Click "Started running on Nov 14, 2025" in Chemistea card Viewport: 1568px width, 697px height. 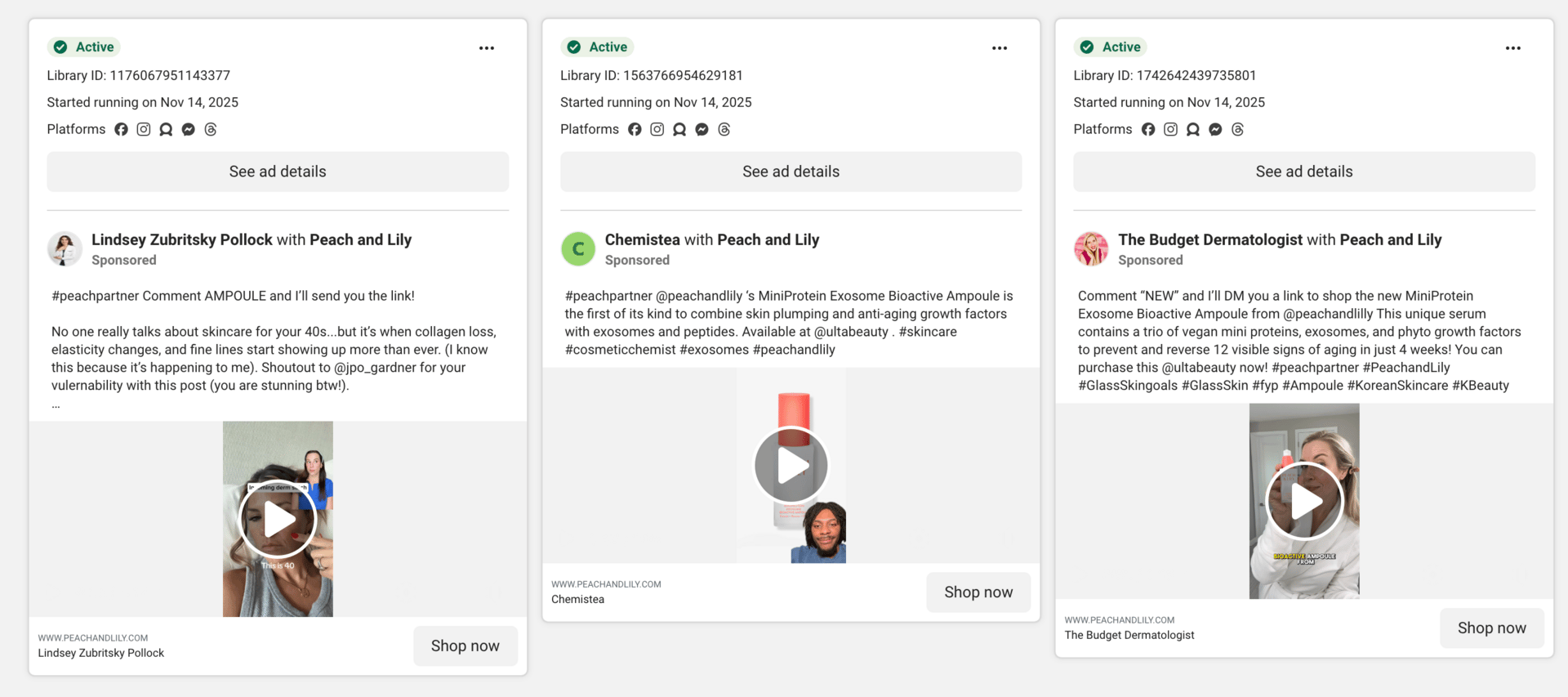click(656, 102)
